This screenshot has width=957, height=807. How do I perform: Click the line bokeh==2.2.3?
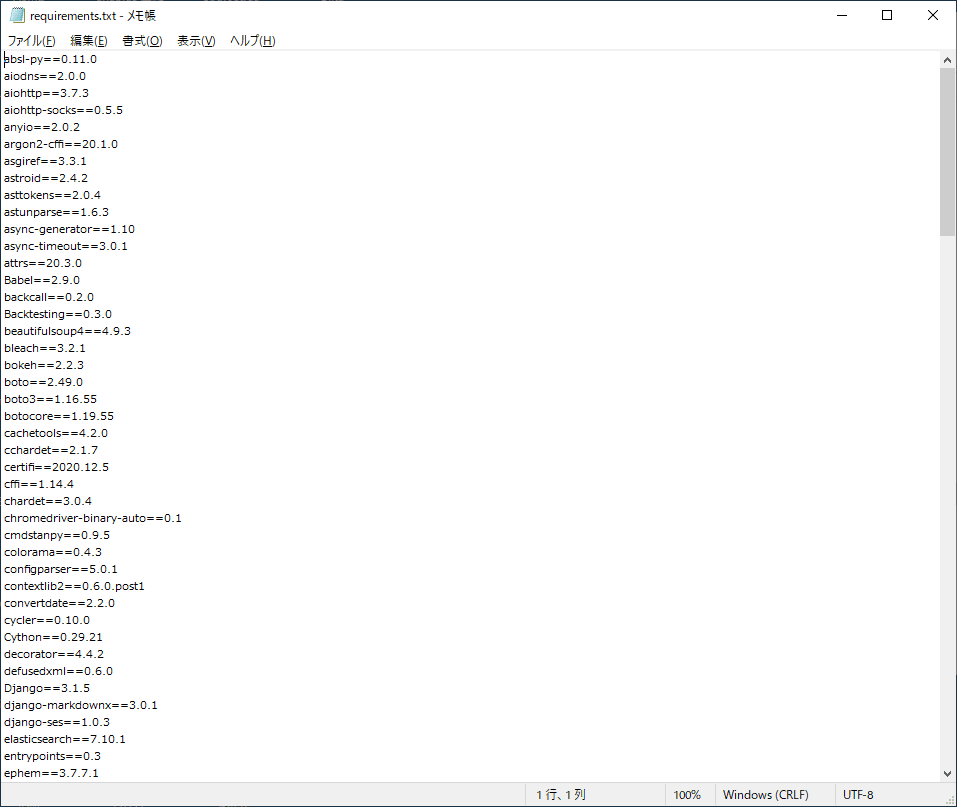pos(44,365)
